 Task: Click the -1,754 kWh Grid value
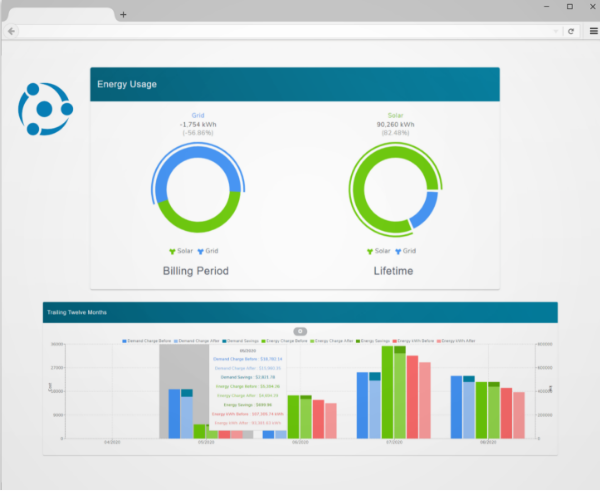pyautogui.click(x=198, y=124)
